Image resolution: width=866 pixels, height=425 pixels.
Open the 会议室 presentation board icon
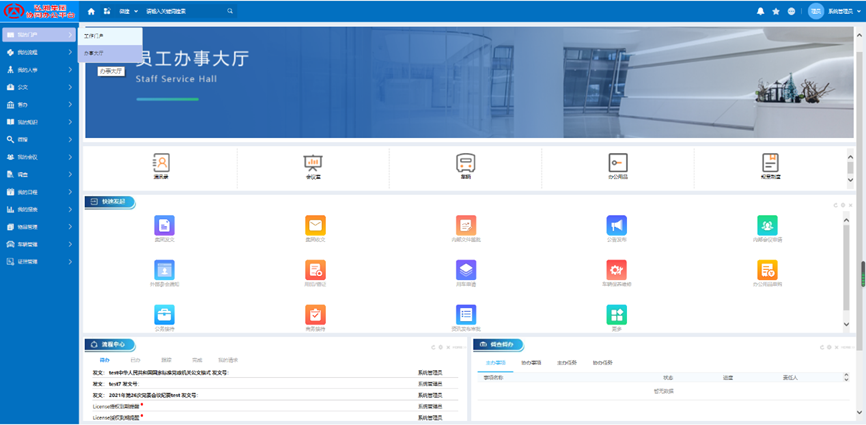point(313,163)
